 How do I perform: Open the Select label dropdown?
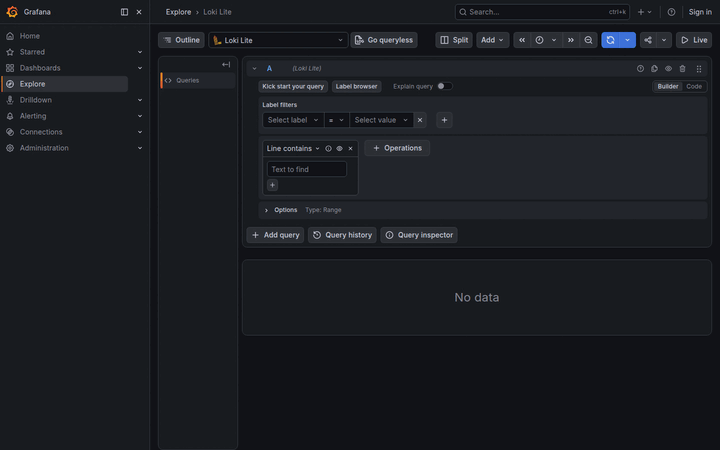point(293,120)
